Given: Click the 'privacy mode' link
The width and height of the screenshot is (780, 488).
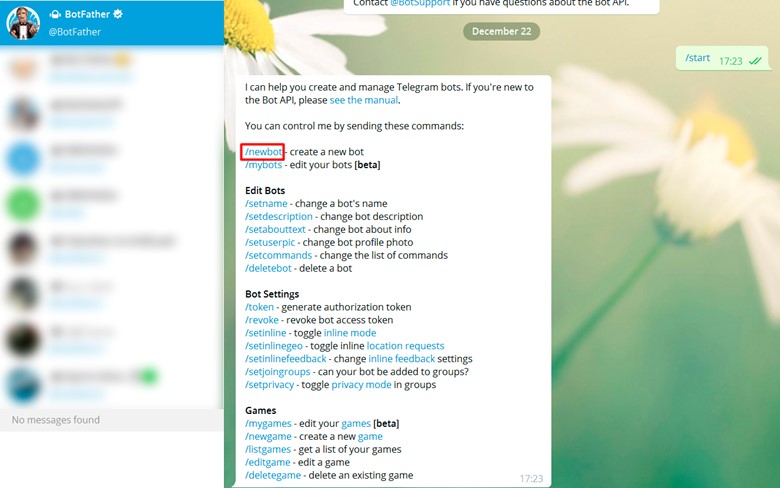Looking at the screenshot, I should point(361,385).
